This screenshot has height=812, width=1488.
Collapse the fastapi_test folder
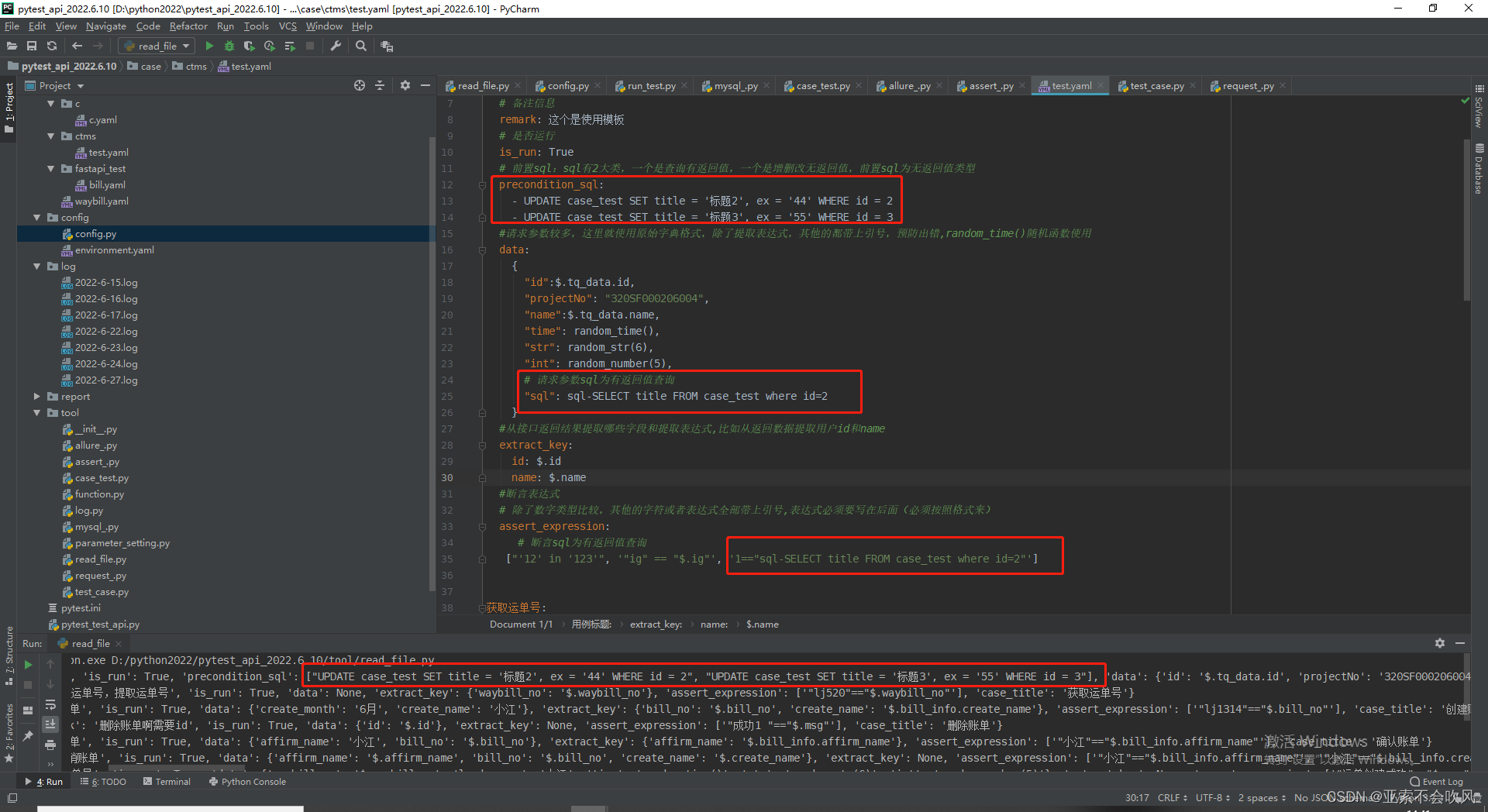click(51, 169)
